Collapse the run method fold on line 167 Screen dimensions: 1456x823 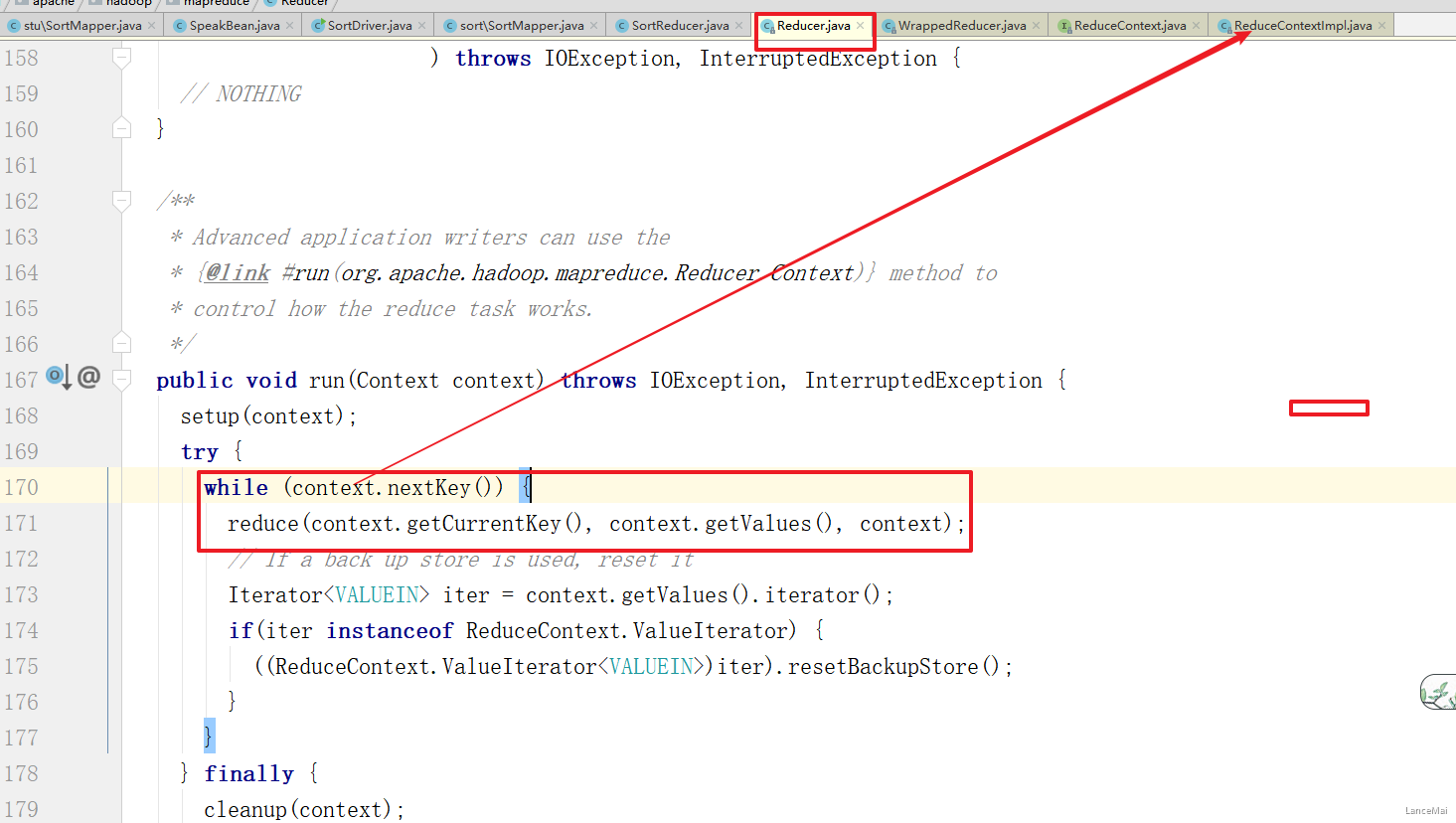[x=121, y=380]
